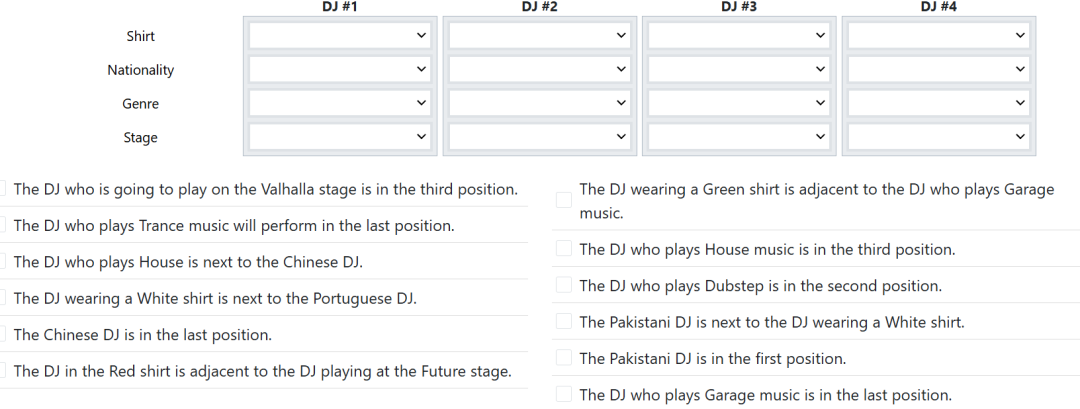Check the House music third position clue
Viewport: 1080px width, 409px height.
(x=564, y=249)
